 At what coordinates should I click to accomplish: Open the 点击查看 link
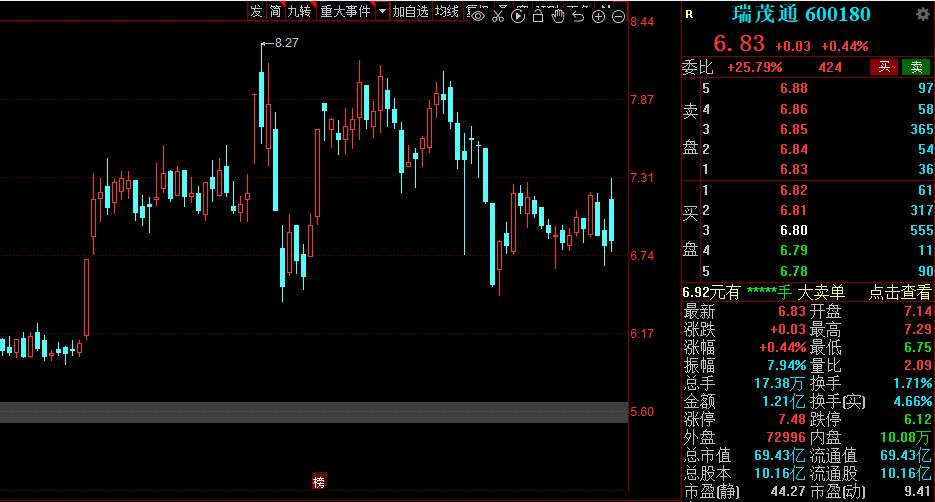pos(900,292)
